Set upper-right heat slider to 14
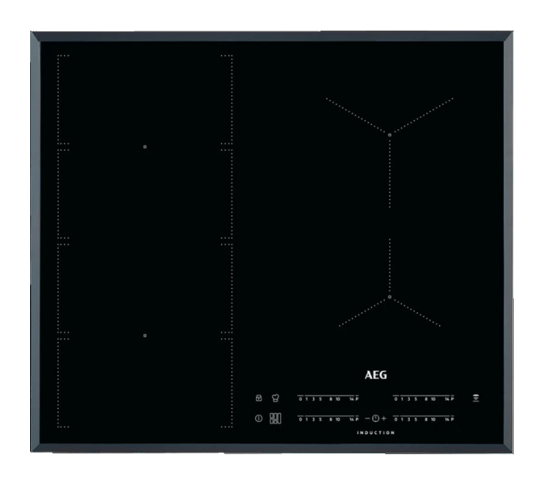The width and height of the screenshot is (545, 484). point(447,399)
